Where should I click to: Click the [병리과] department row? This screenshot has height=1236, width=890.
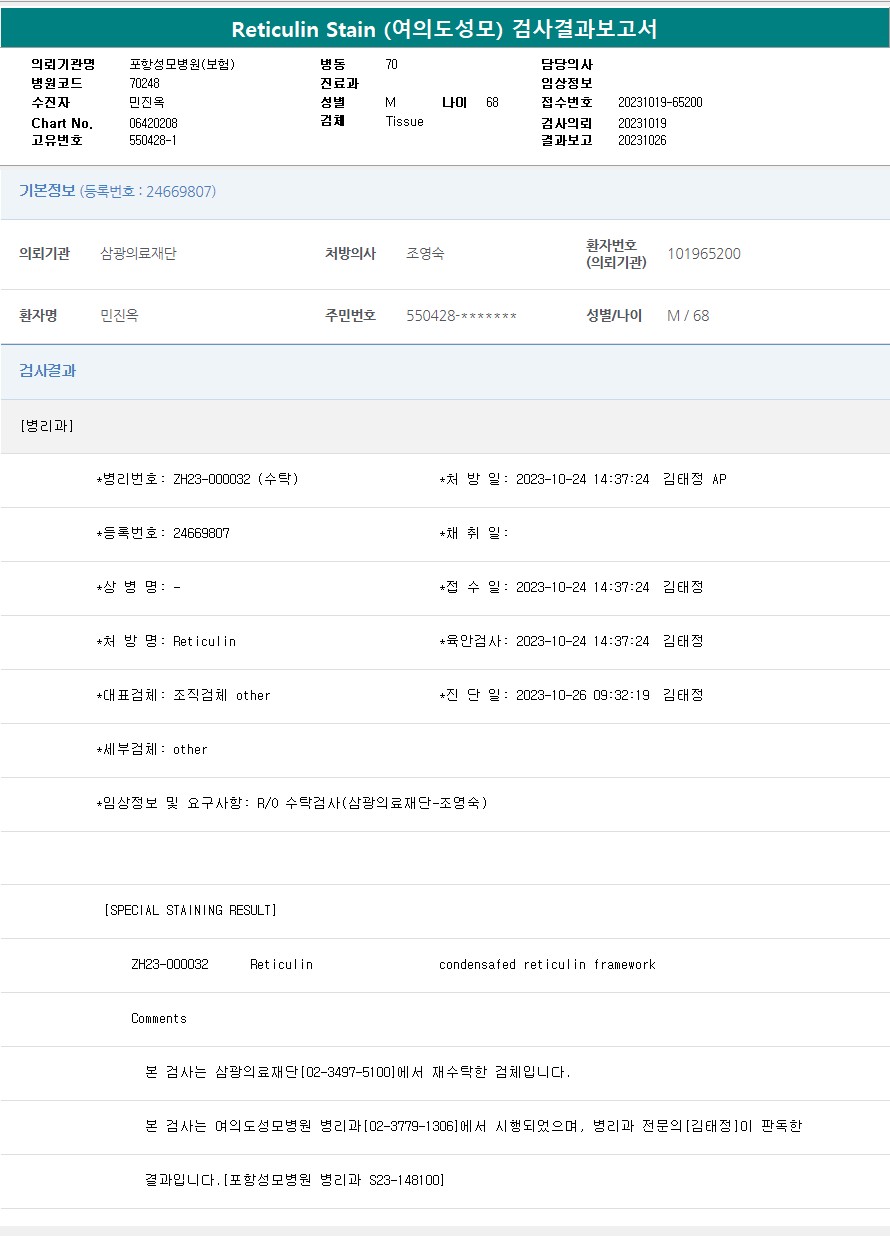[47, 426]
